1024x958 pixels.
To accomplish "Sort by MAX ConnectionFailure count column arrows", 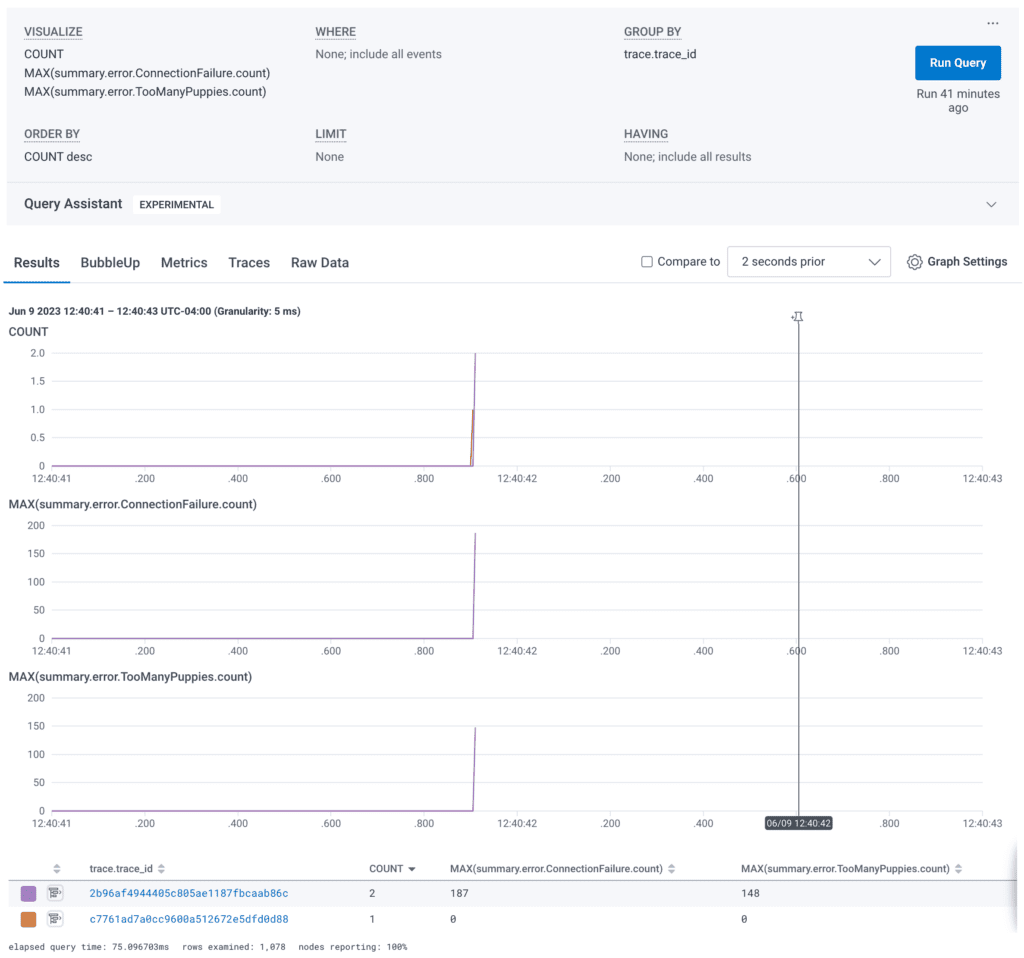I will pyautogui.click(x=671, y=869).
